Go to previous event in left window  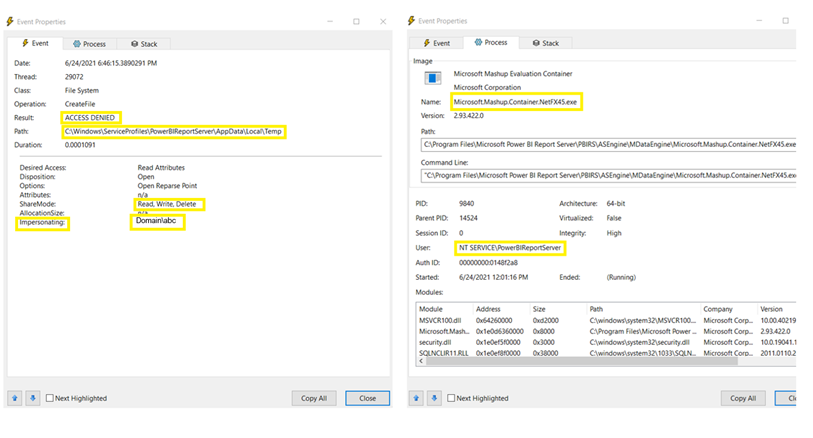15,398
